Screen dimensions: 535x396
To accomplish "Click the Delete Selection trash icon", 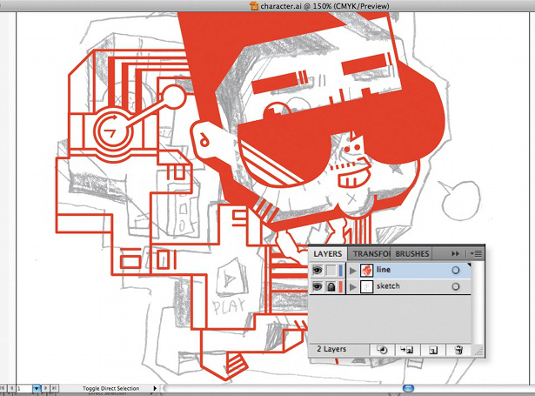I will pyautogui.click(x=459, y=350).
